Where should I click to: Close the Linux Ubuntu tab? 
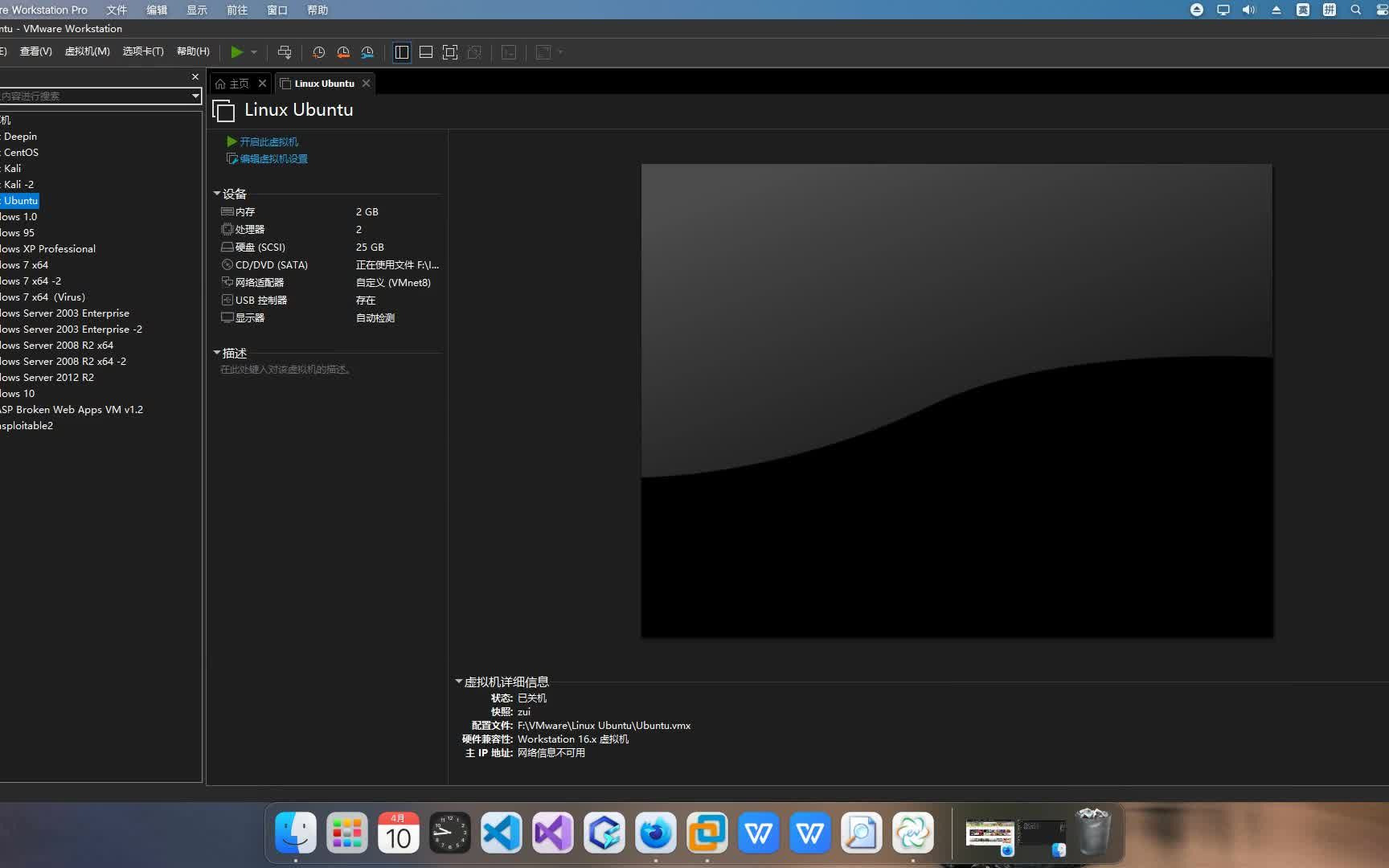pyautogui.click(x=366, y=84)
